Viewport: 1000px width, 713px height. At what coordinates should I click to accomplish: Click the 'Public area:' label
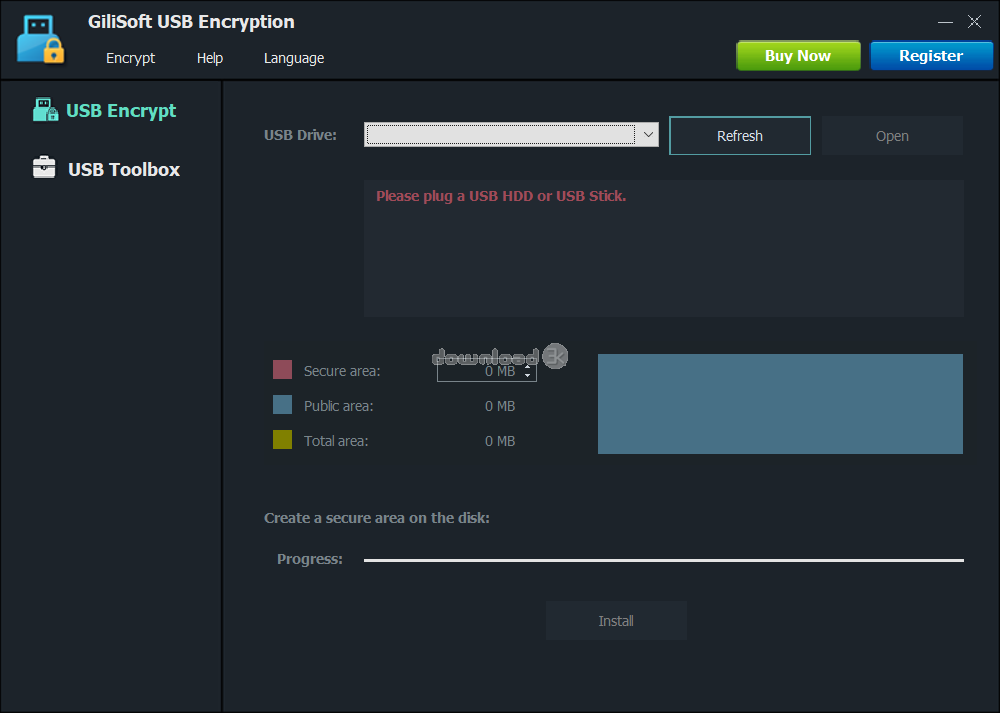pyautogui.click(x=339, y=406)
